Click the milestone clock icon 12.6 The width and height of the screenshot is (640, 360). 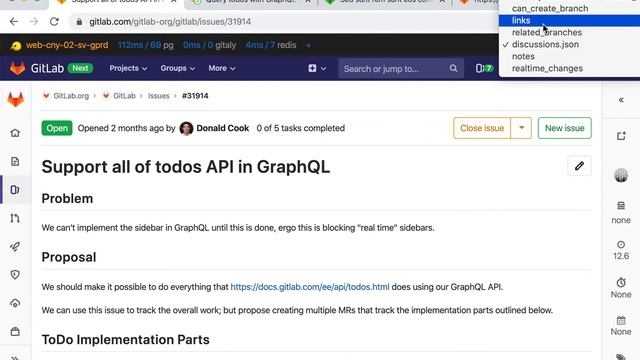pyautogui.click(x=621, y=244)
